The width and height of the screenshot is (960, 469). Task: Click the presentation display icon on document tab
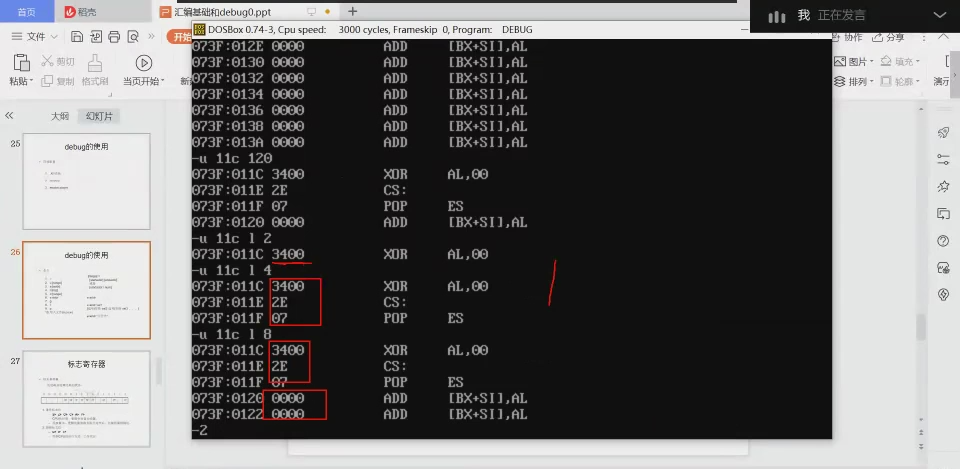point(311,12)
